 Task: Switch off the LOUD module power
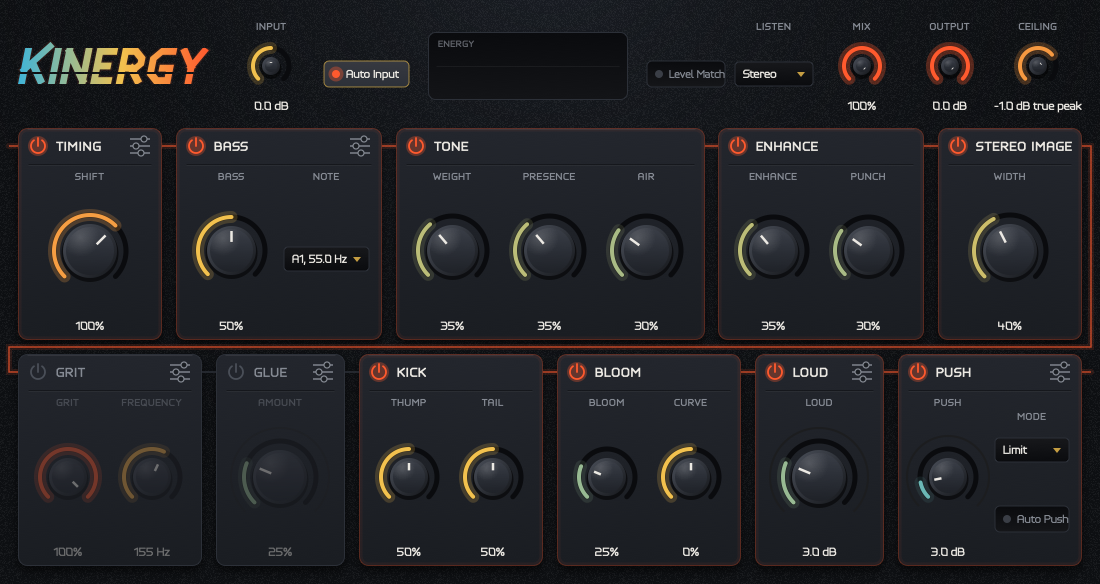(x=774, y=372)
